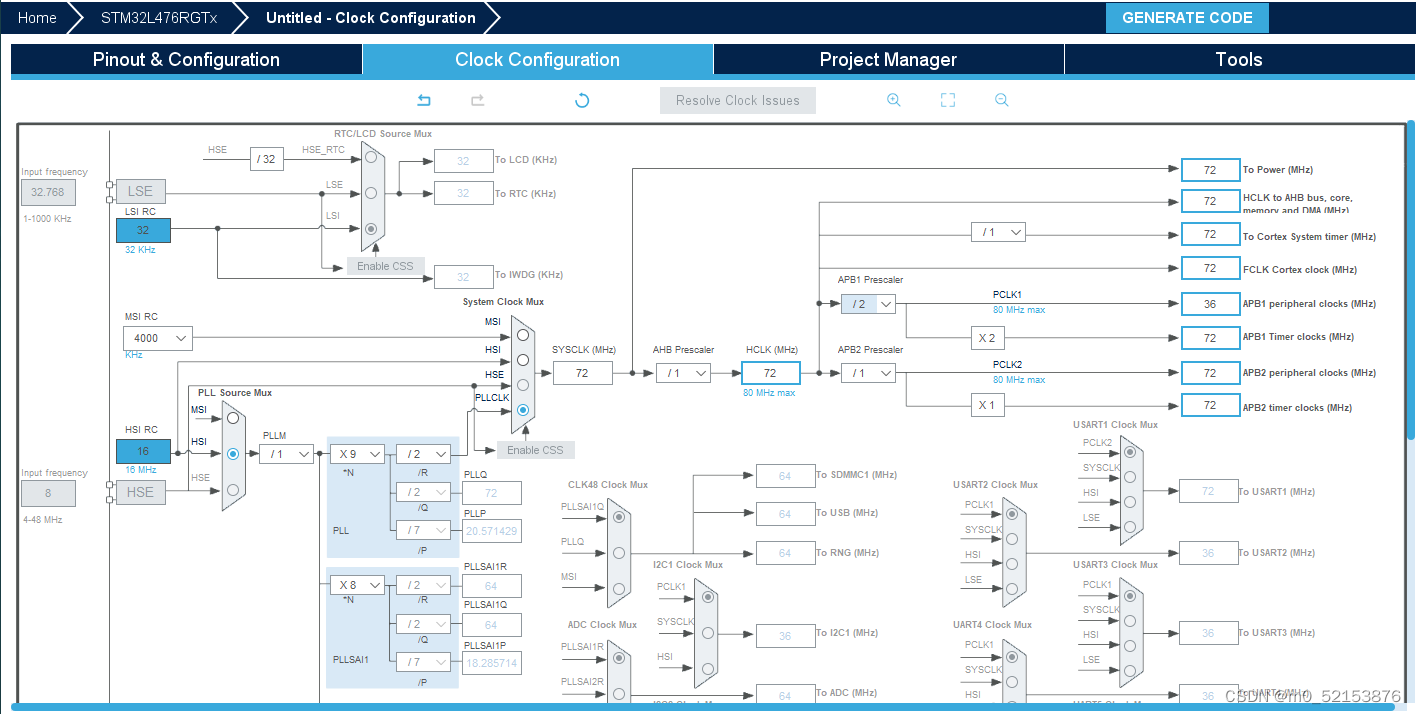Click the HSI RC 16 block
1416x714 pixels.
[x=143, y=451]
